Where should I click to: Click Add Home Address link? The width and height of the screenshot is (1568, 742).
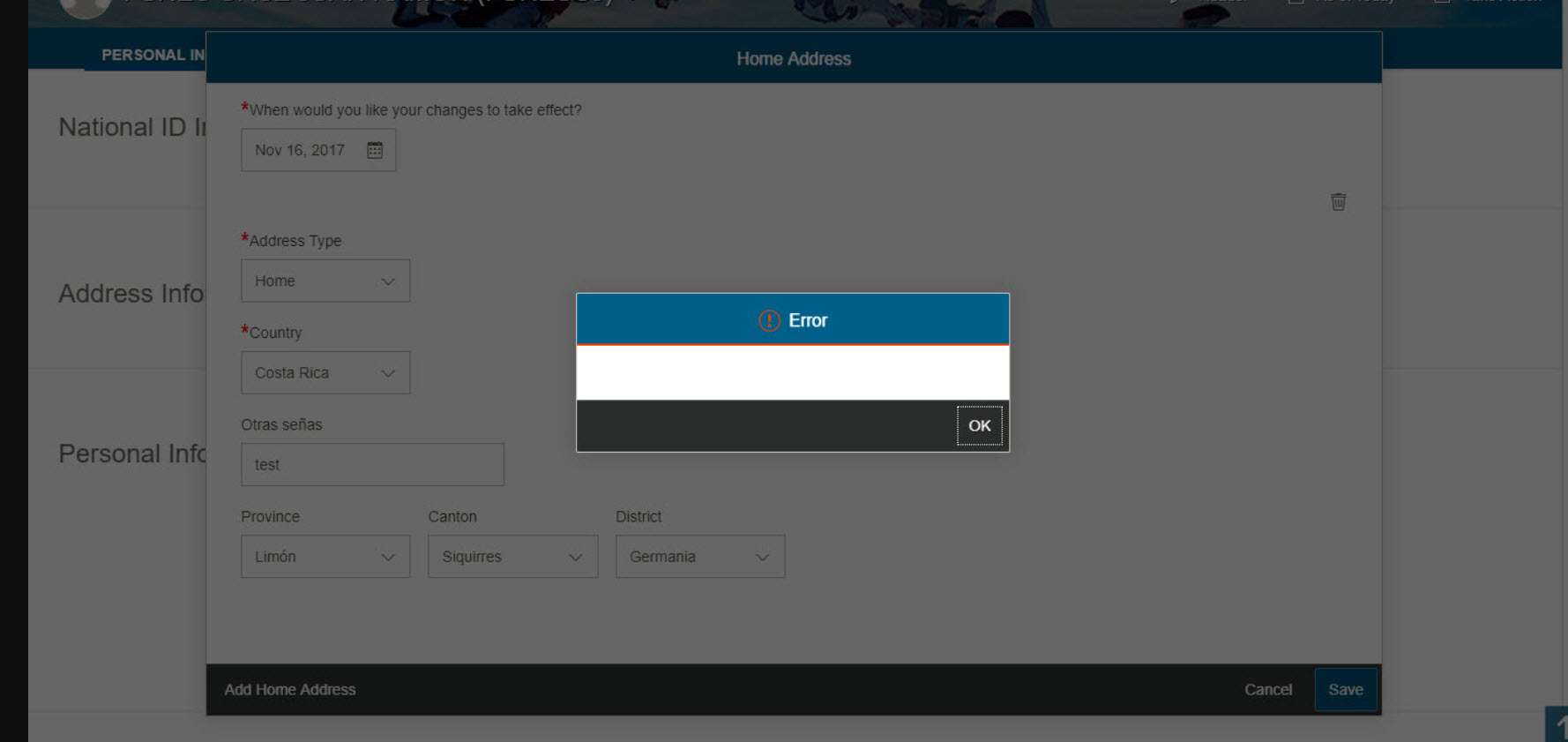pyautogui.click(x=290, y=690)
